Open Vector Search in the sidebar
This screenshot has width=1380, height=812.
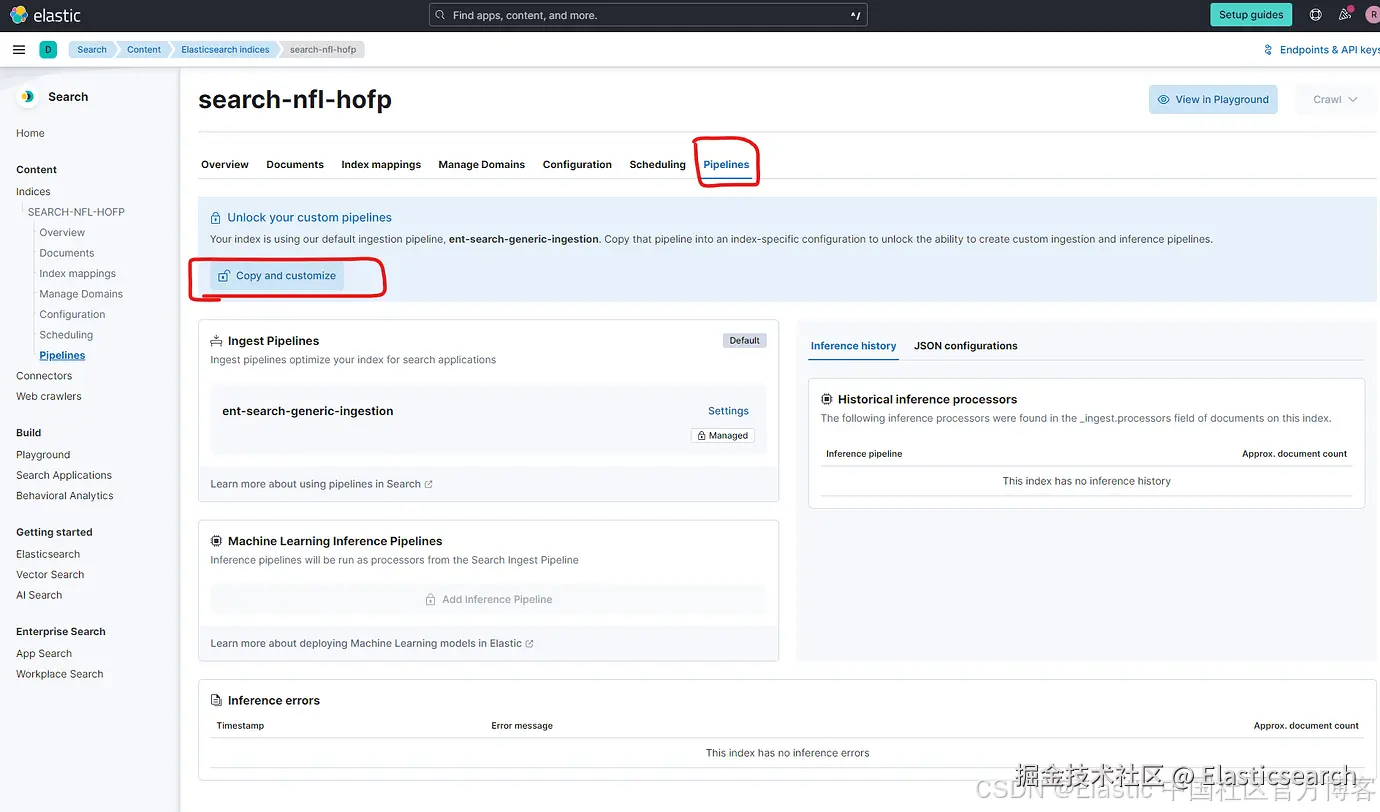click(x=50, y=575)
